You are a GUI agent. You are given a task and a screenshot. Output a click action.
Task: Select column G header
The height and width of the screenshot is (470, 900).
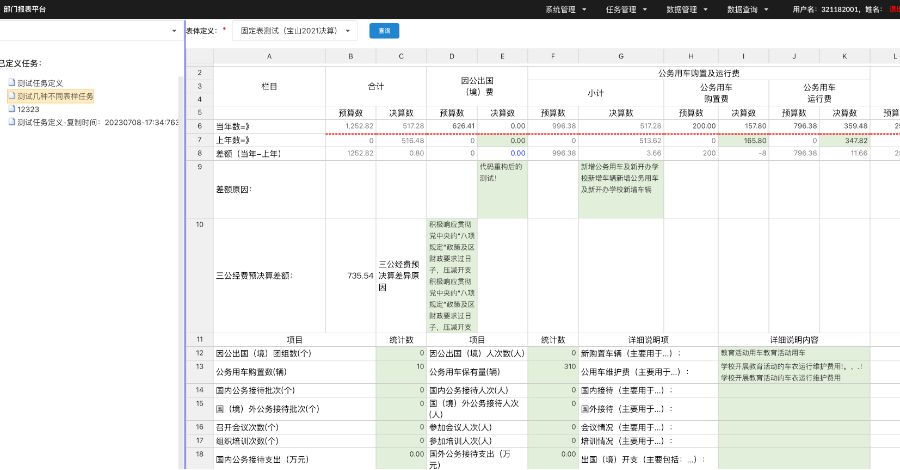click(621, 56)
